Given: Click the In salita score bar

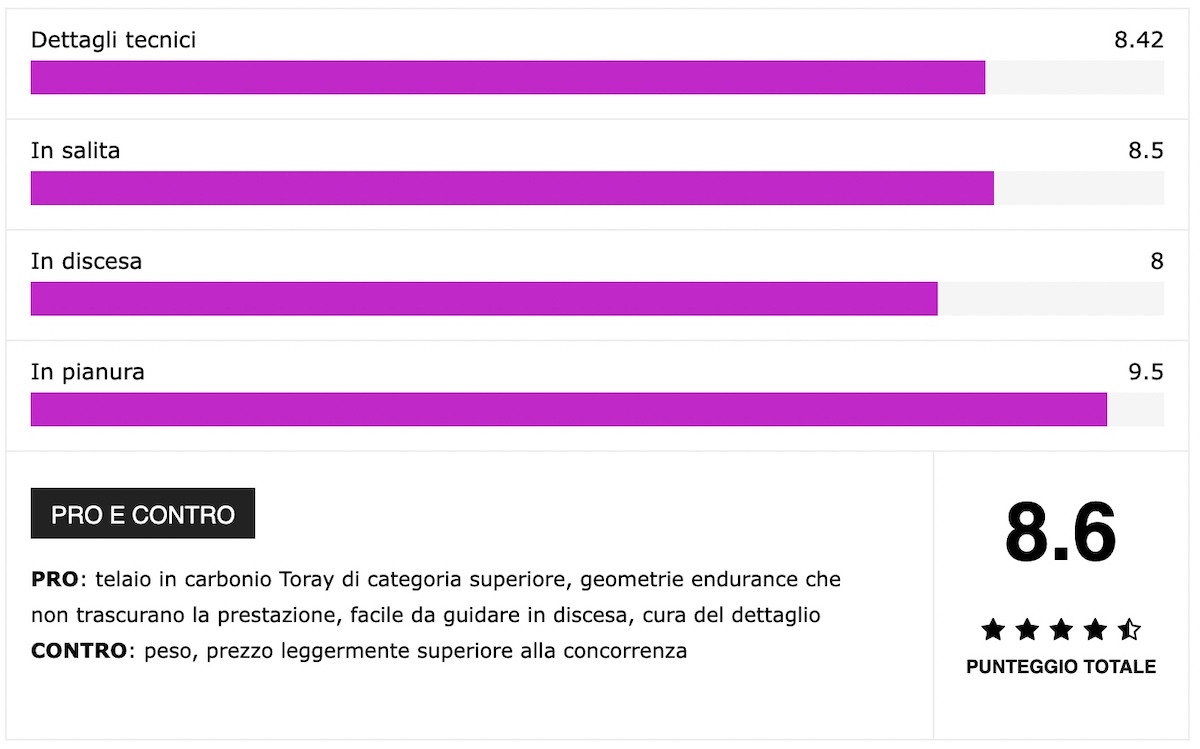Looking at the screenshot, I should tap(597, 188).
